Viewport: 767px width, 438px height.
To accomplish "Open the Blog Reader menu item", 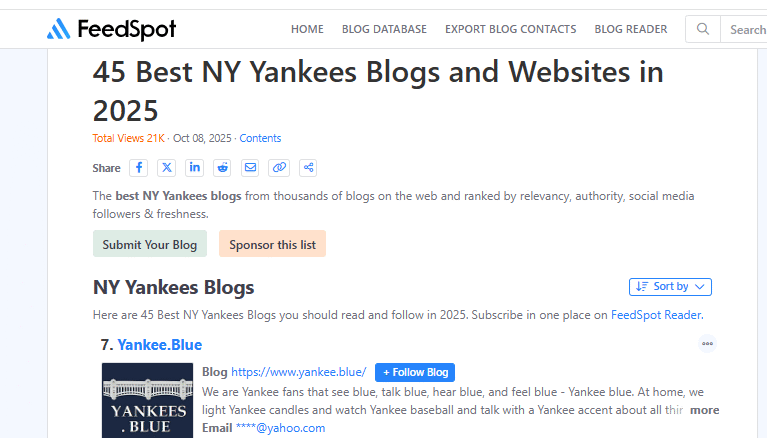I will (631, 29).
